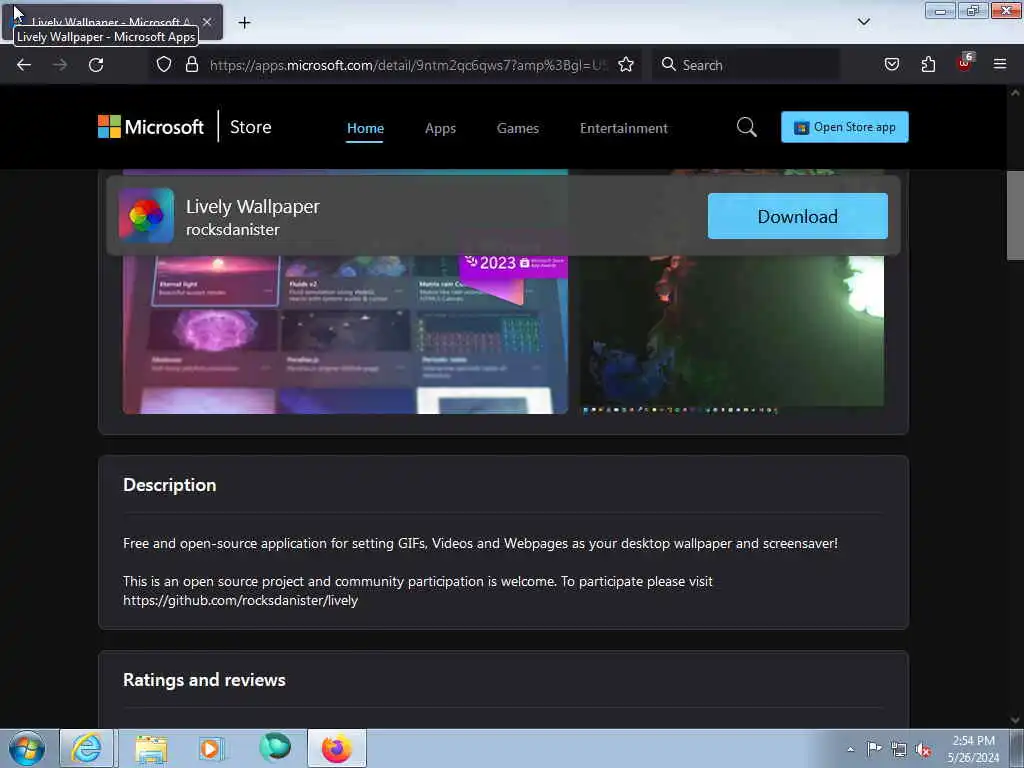Click the address bar URL field
Image resolution: width=1024 pixels, height=768 pixels.
coord(408,65)
